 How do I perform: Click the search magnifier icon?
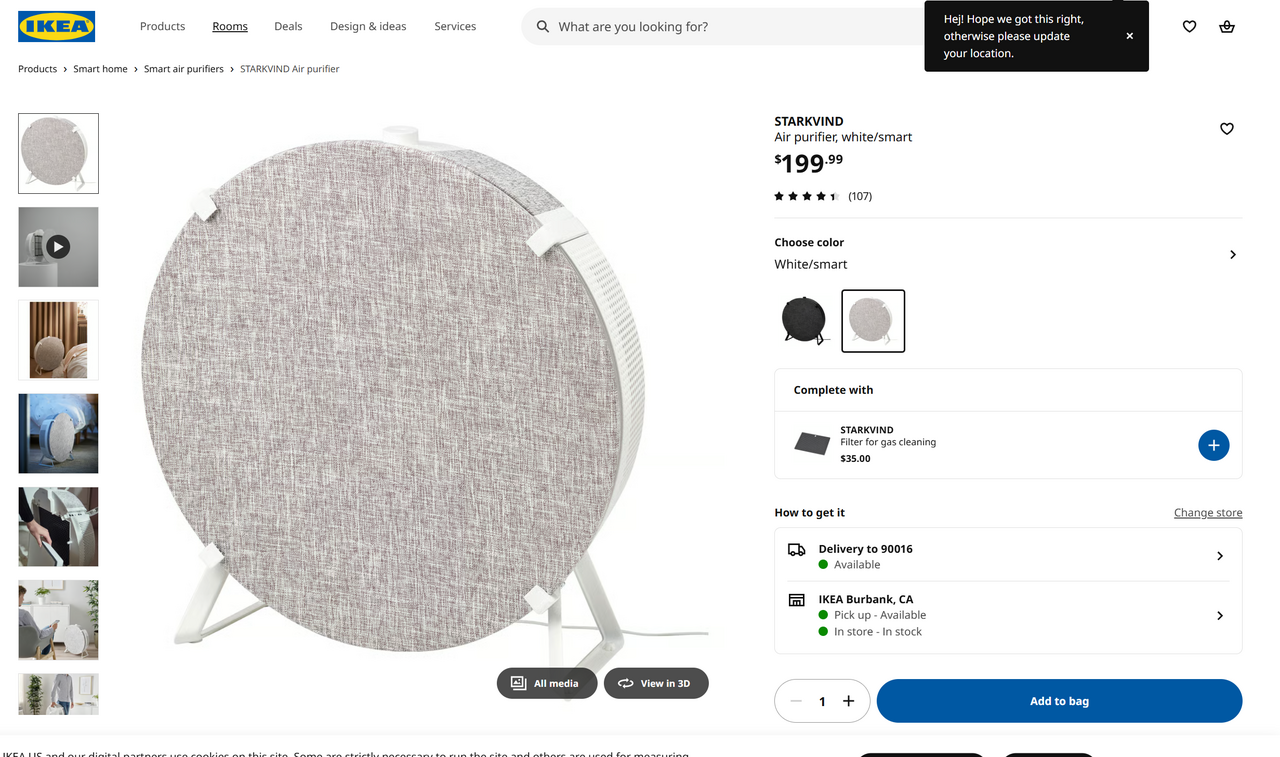543,27
